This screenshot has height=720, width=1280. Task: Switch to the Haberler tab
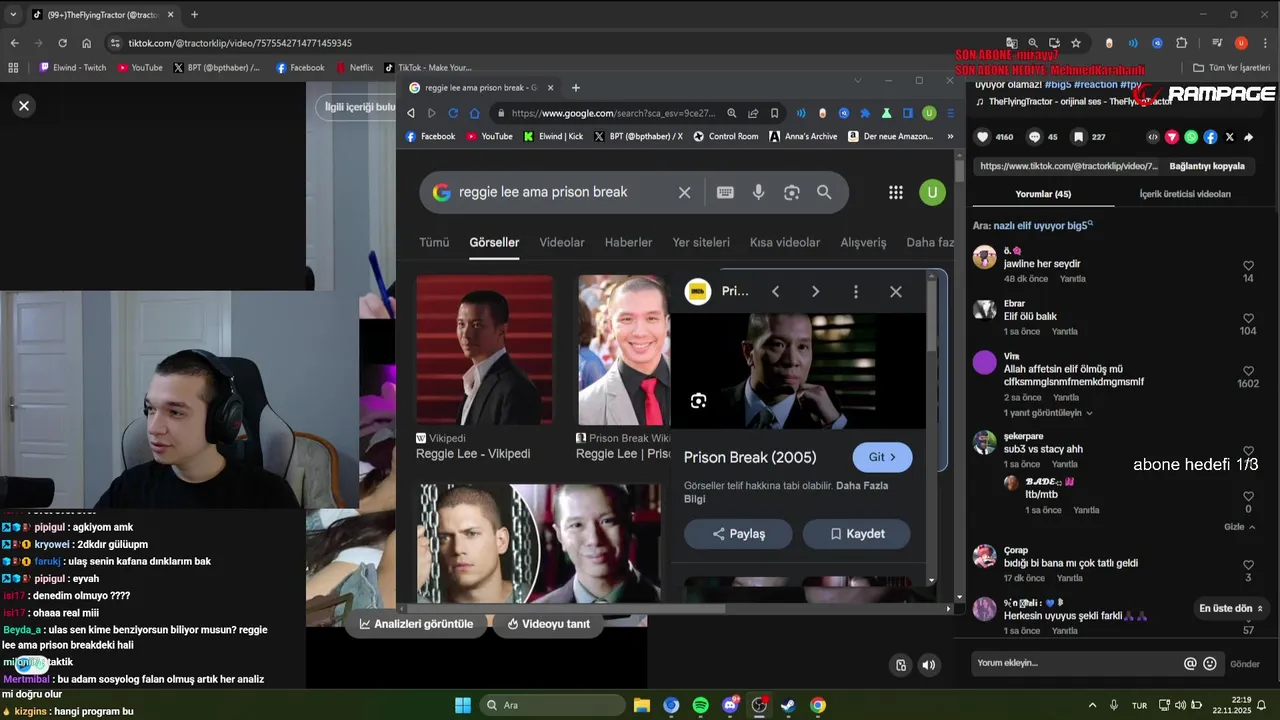point(628,242)
